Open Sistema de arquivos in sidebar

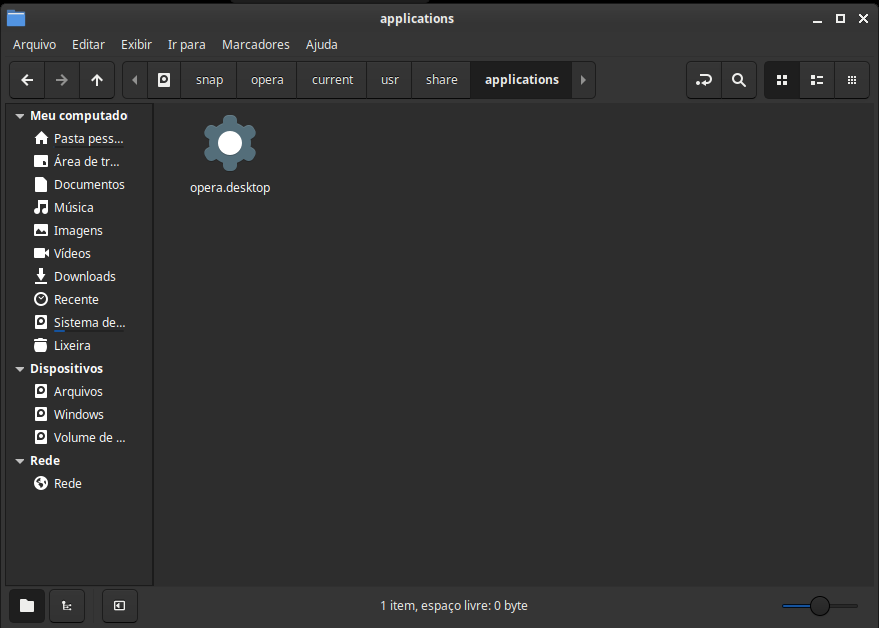coord(79,322)
